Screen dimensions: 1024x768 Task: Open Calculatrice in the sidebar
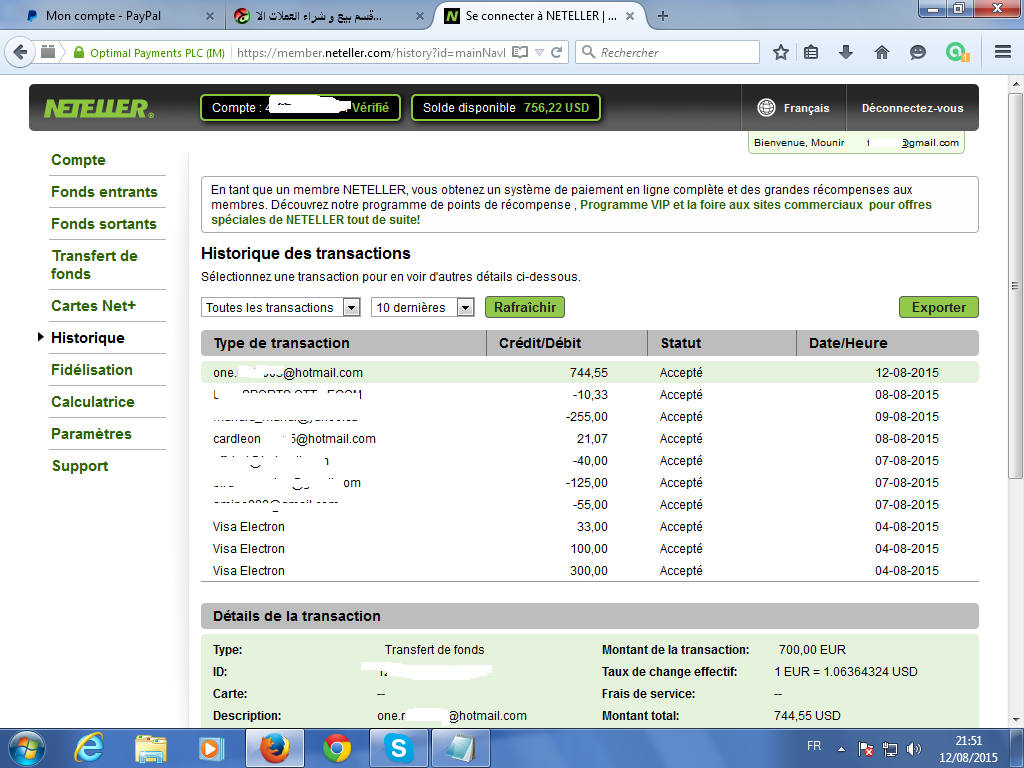tap(93, 402)
